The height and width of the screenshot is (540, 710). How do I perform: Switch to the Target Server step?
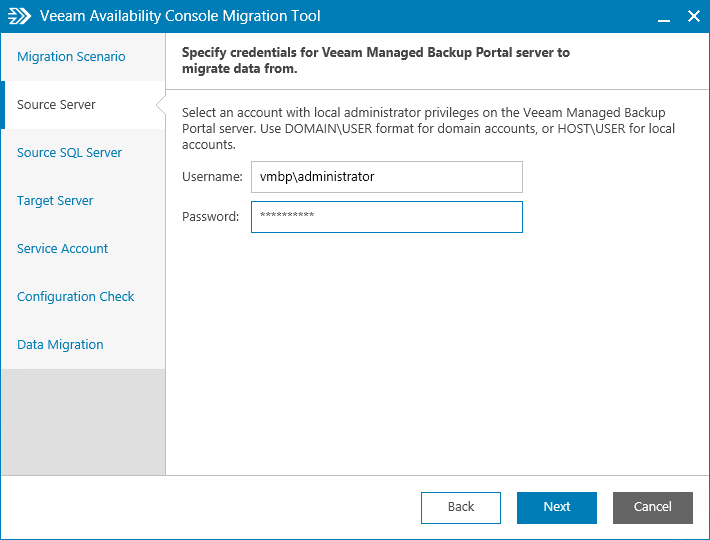[55, 201]
